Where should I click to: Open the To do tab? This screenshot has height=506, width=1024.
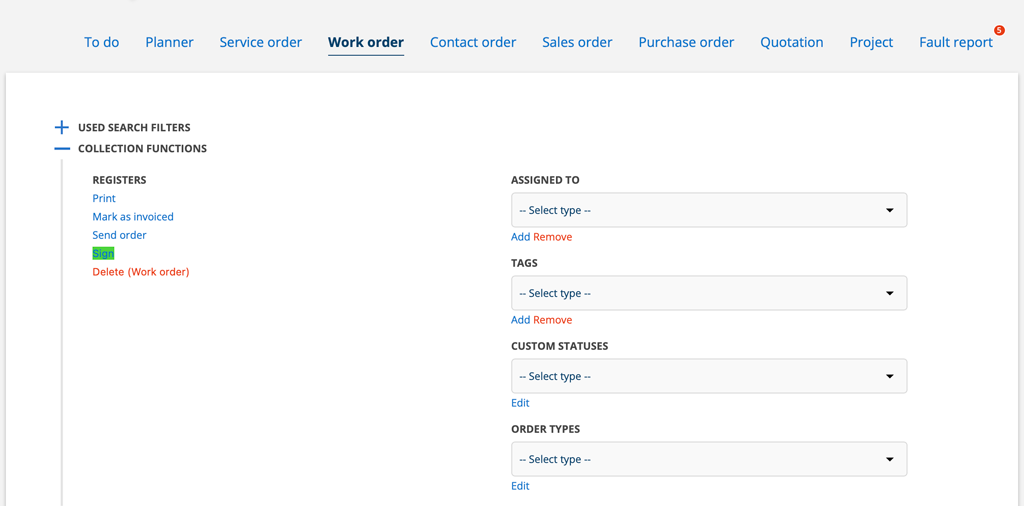coord(101,42)
